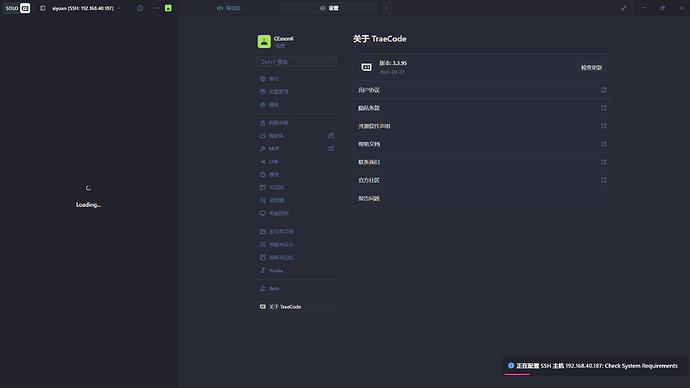Switch to the 编辑器 code tab
690x388 pixels.
(229, 8)
